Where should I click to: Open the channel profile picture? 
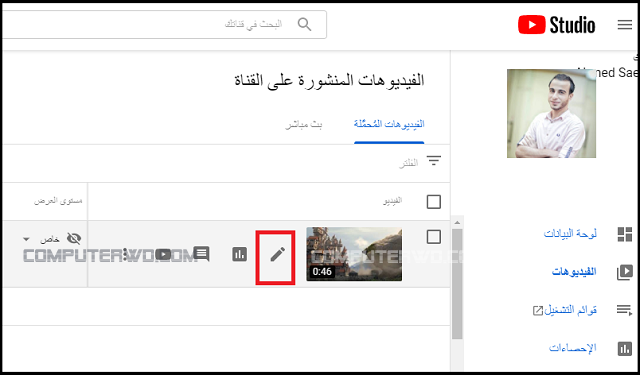point(551,113)
